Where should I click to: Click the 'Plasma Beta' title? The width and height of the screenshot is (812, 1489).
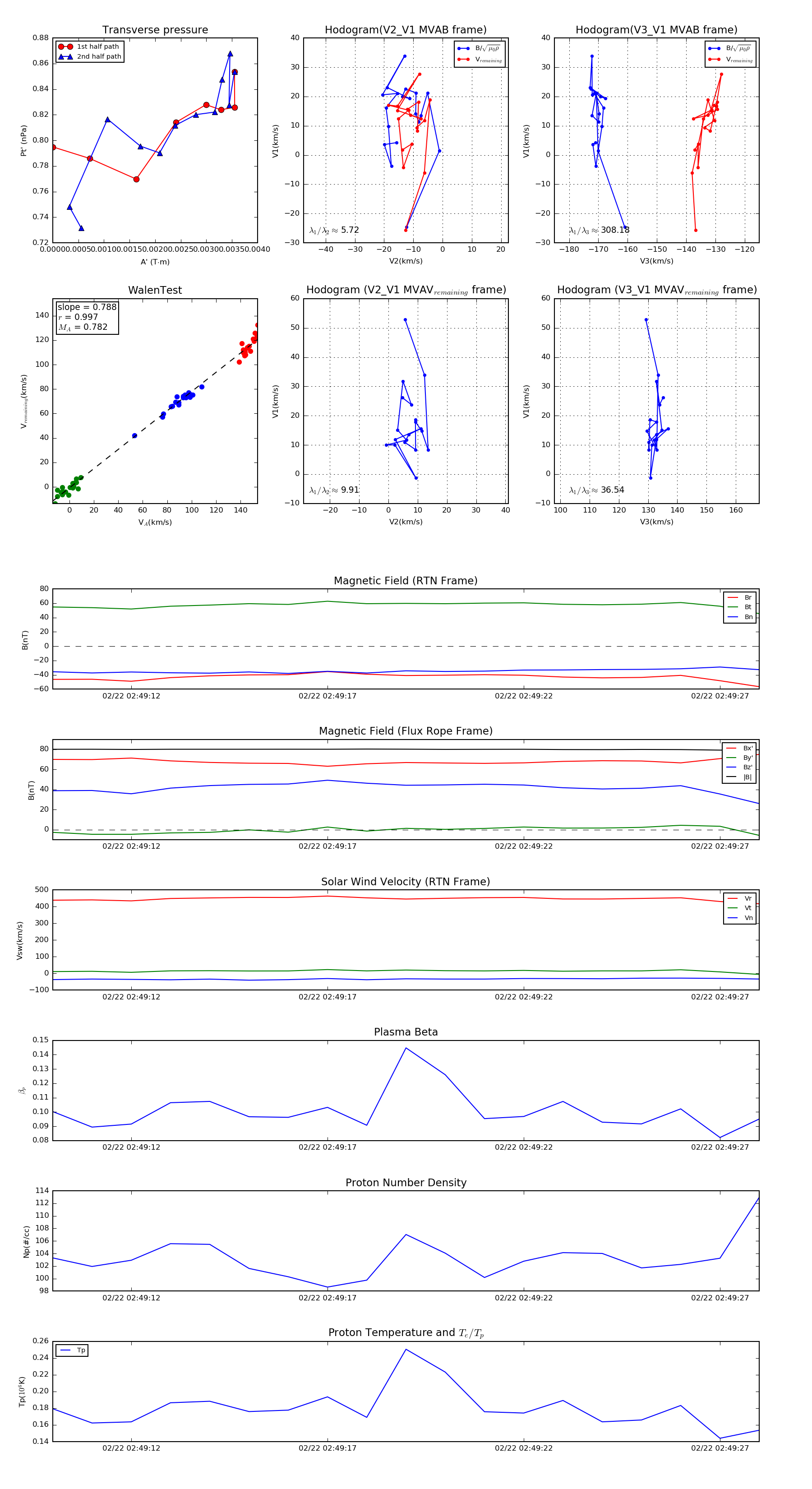(x=406, y=1032)
